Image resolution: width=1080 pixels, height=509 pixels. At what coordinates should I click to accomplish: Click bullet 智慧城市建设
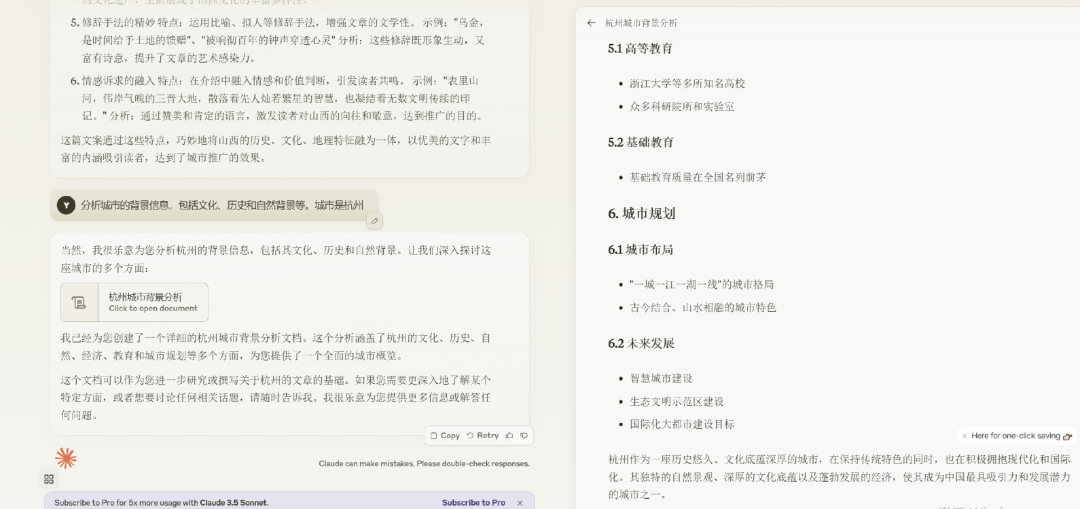661,378
